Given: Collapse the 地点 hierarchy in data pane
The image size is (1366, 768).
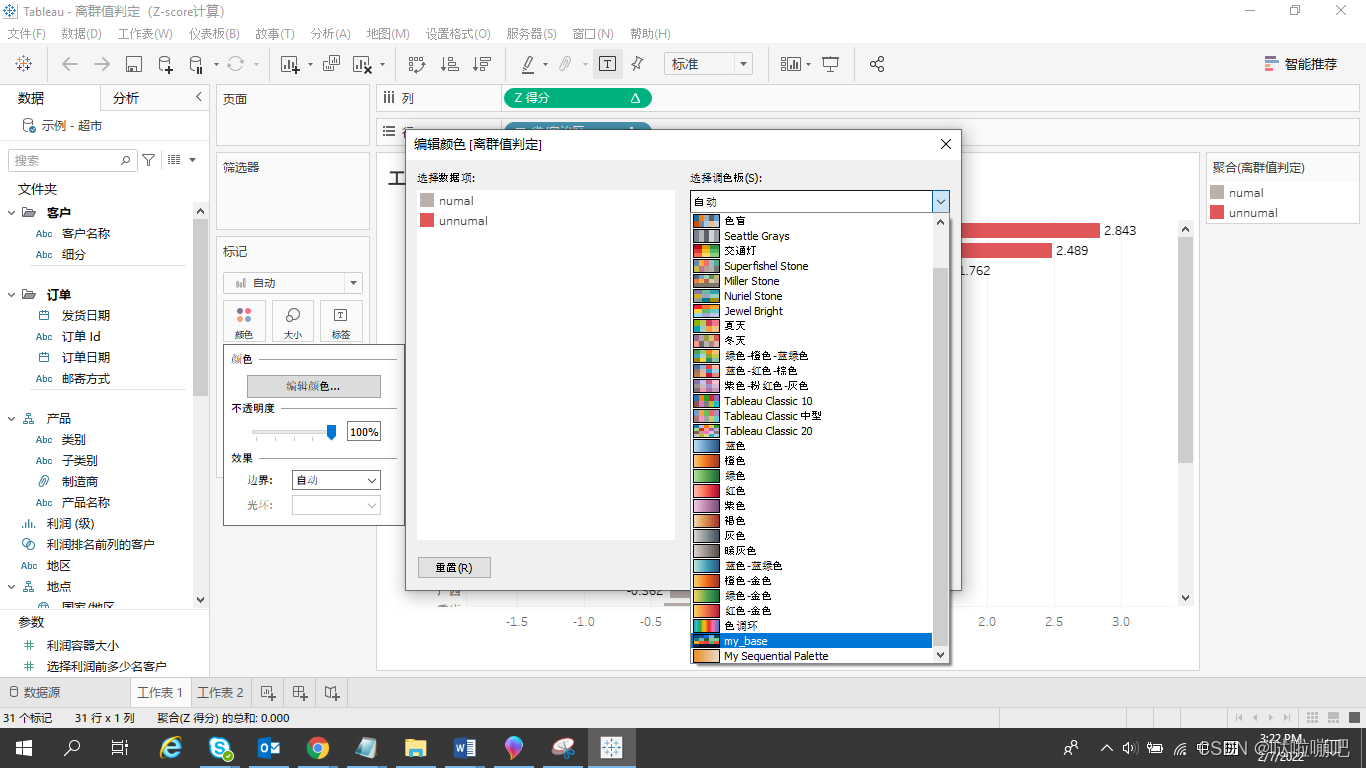Looking at the screenshot, I should pos(11,586).
